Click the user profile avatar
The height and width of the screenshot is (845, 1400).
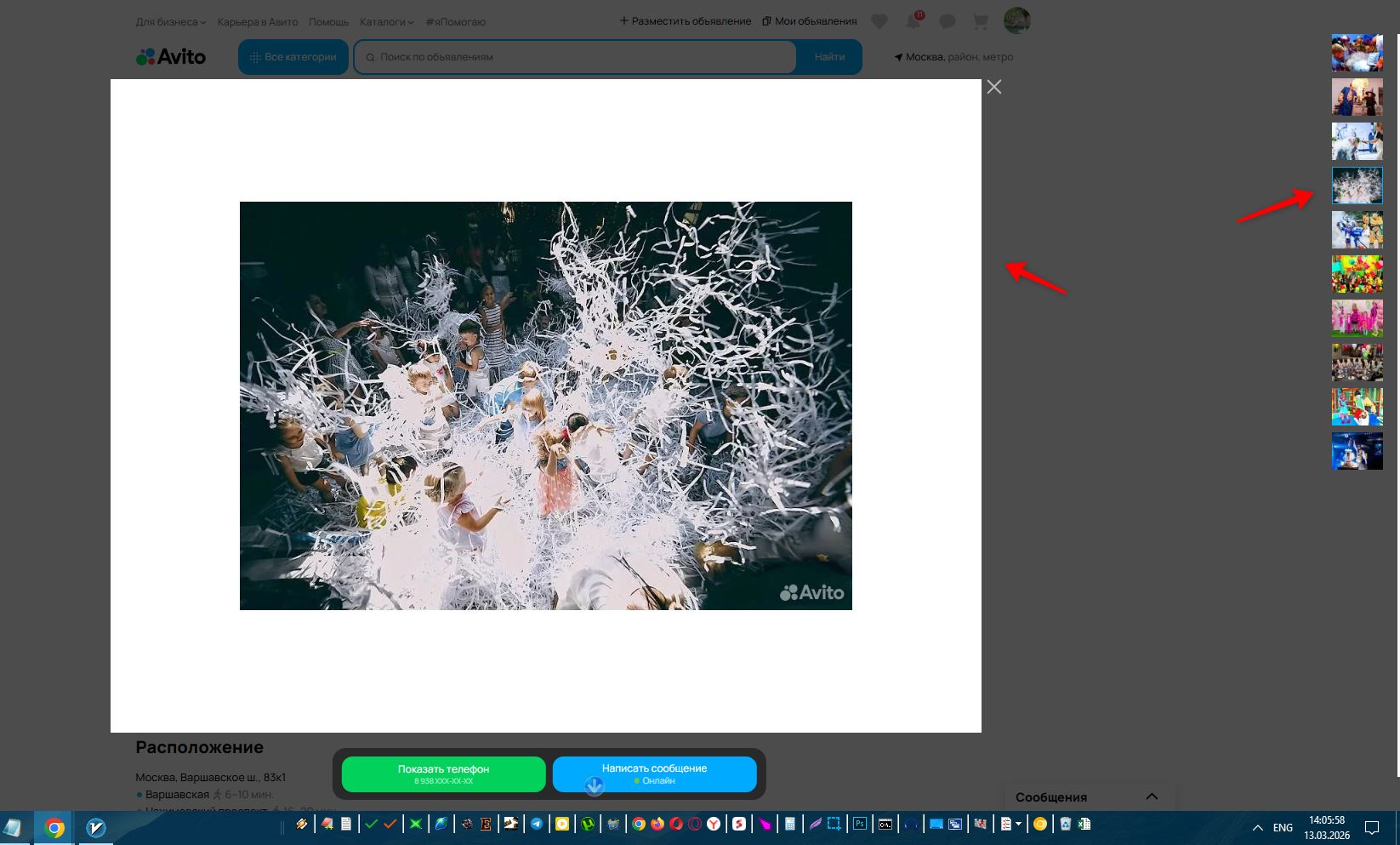1016,20
